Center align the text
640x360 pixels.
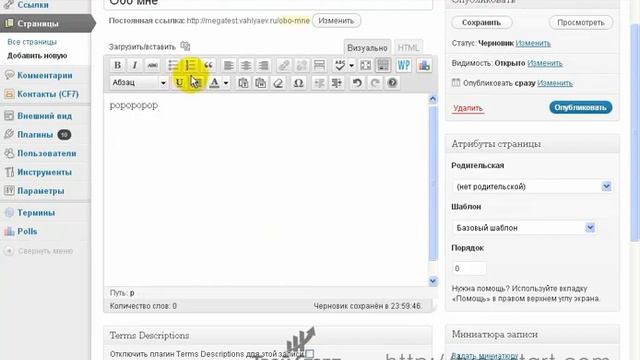coord(246,65)
